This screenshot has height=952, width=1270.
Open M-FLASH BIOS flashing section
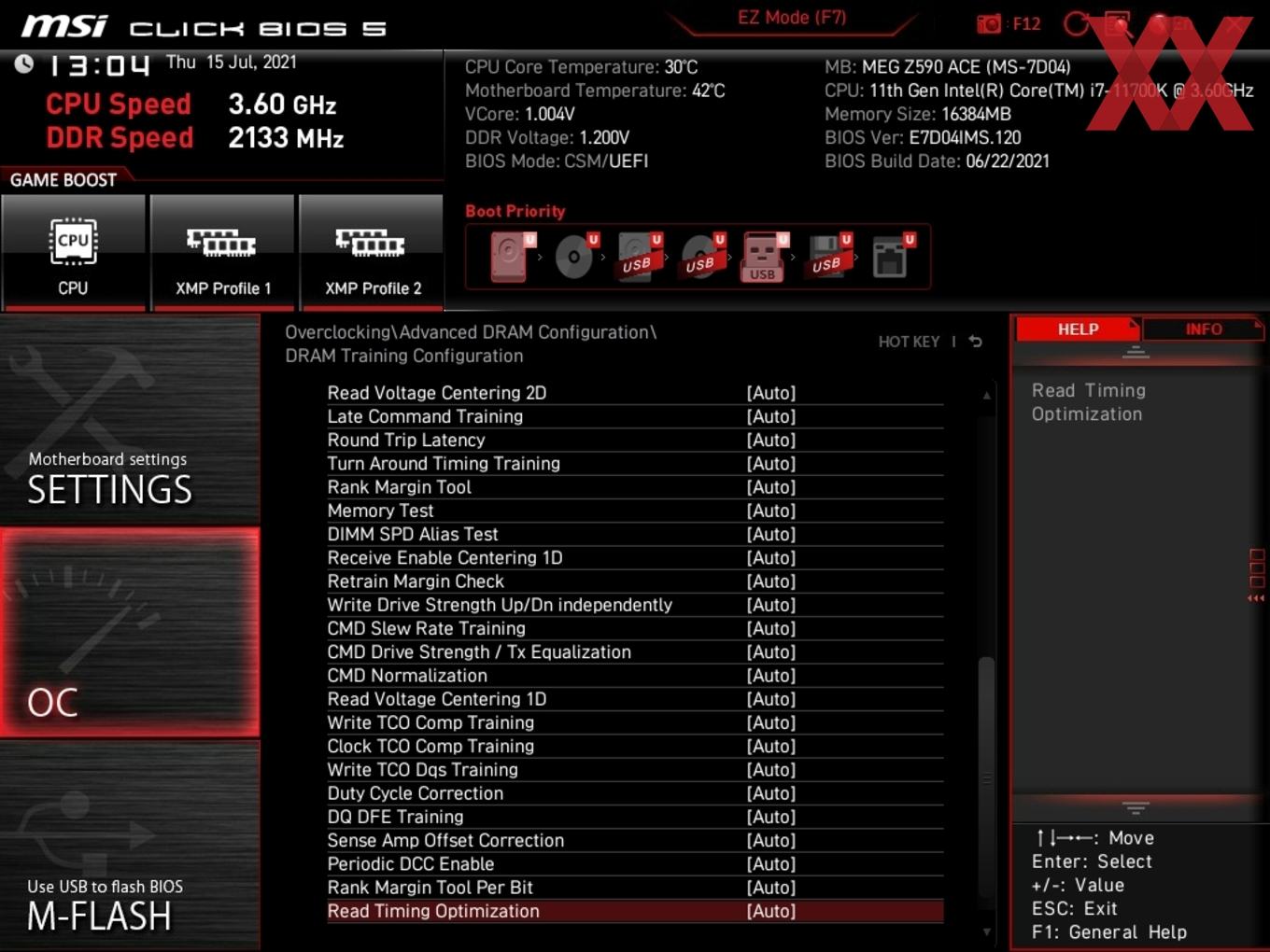[x=130, y=846]
